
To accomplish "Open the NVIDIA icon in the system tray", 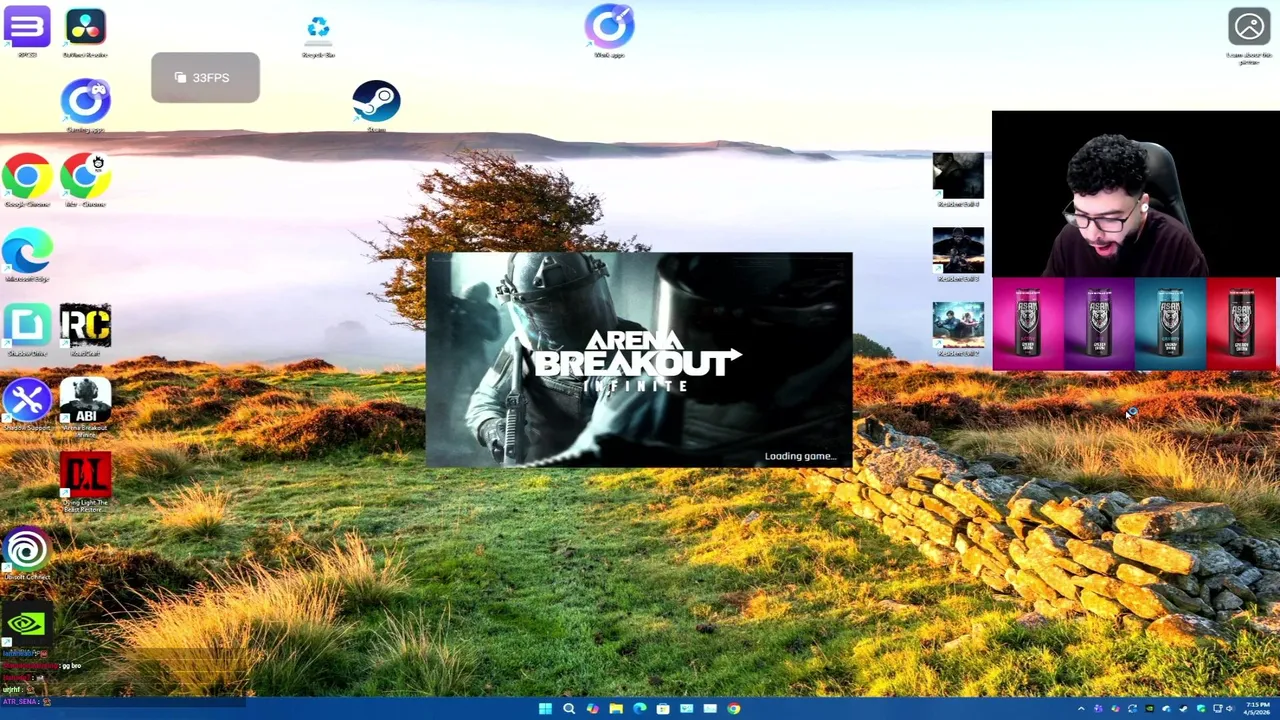I will point(1149,708).
